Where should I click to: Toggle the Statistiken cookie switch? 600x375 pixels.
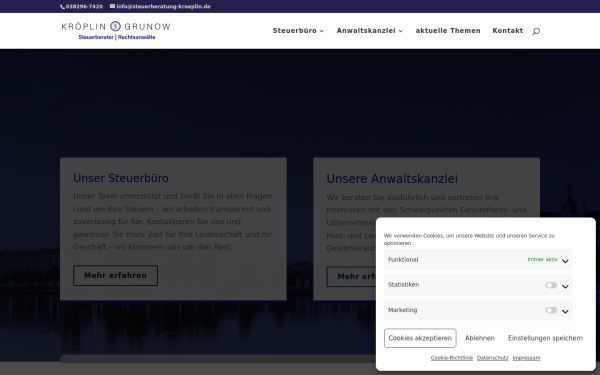coord(551,285)
